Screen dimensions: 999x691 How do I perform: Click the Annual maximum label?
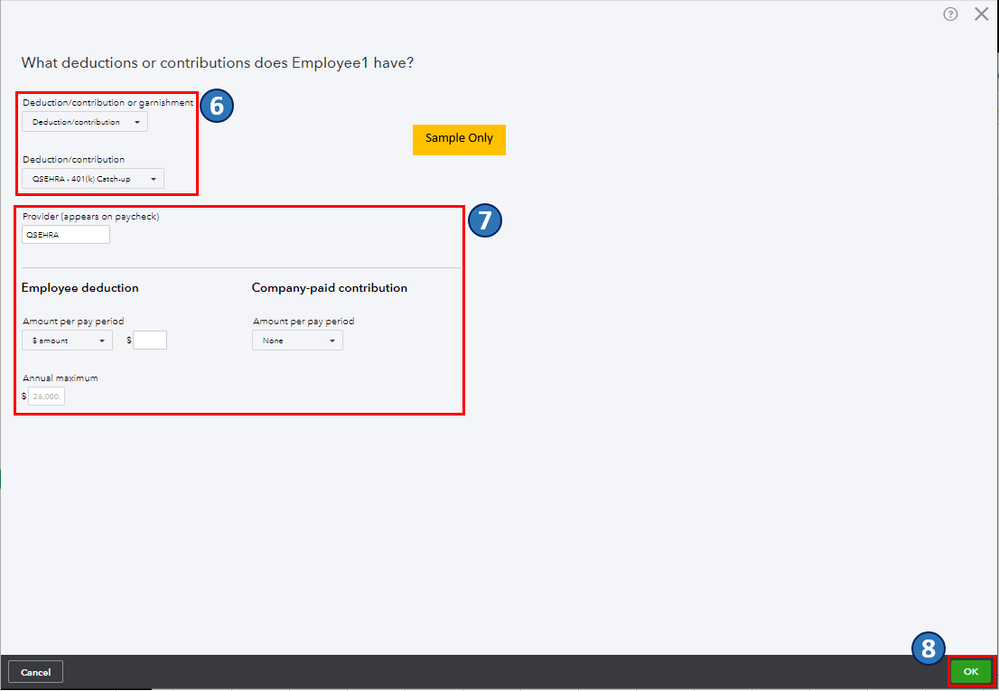(x=61, y=378)
